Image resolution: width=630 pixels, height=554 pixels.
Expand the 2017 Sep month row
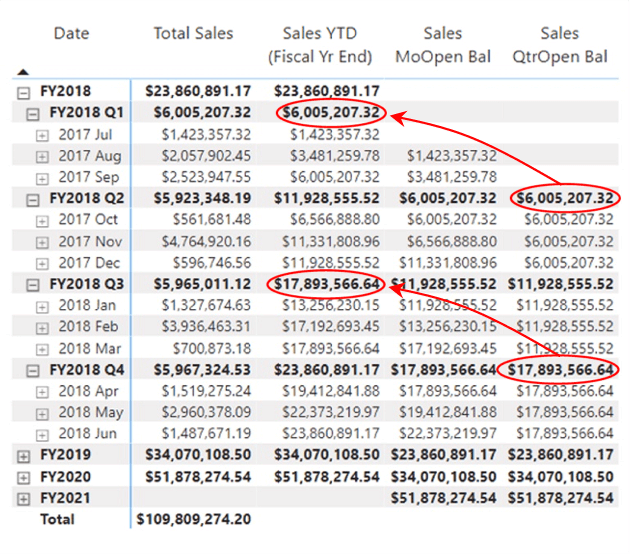(x=42, y=177)
